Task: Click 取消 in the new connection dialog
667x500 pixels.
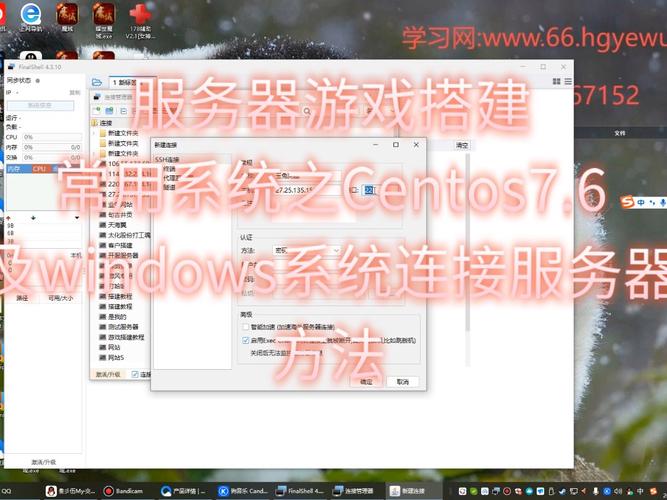Action: tap(402, 382)
